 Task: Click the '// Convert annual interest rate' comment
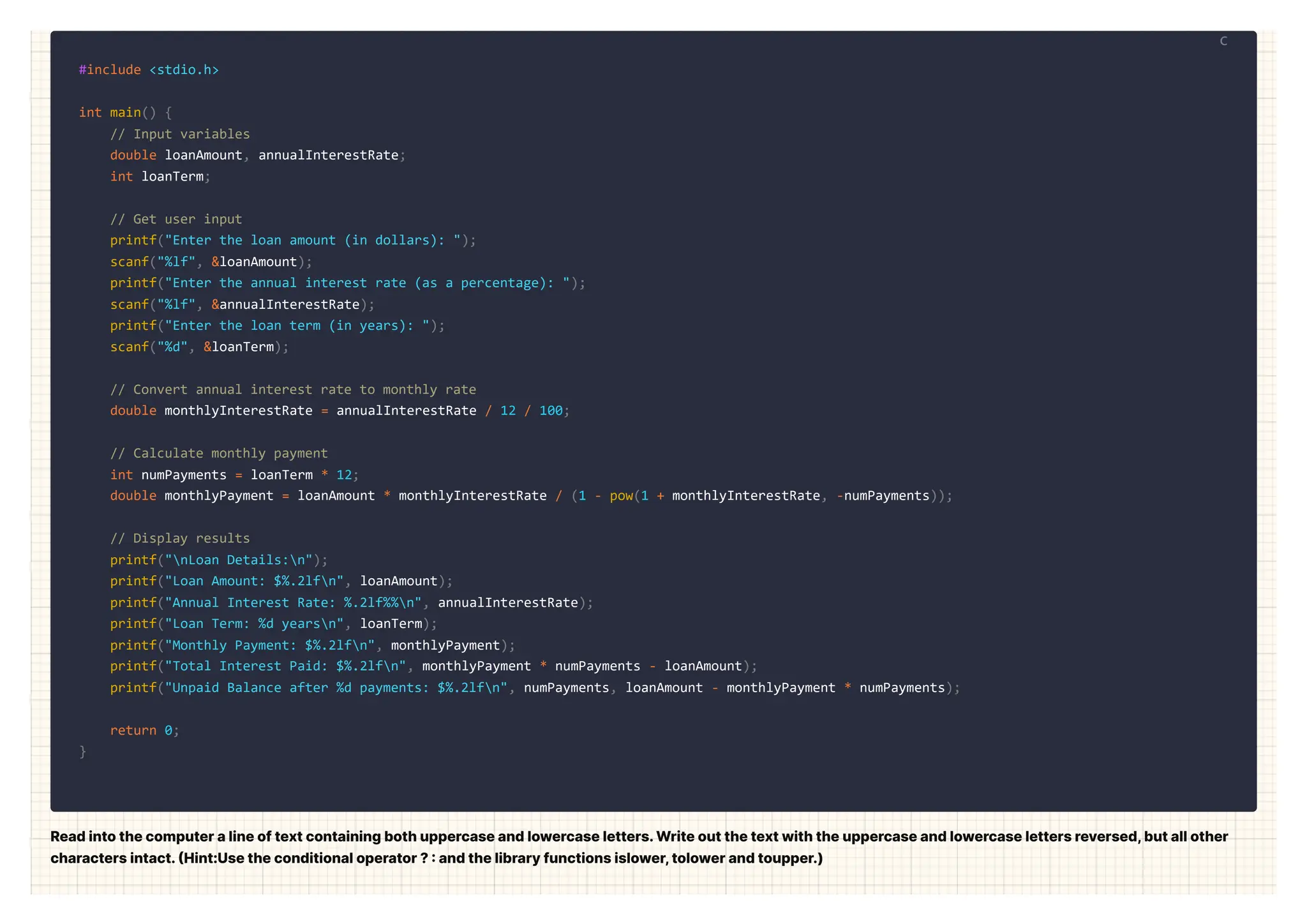[x=293, y=389]
